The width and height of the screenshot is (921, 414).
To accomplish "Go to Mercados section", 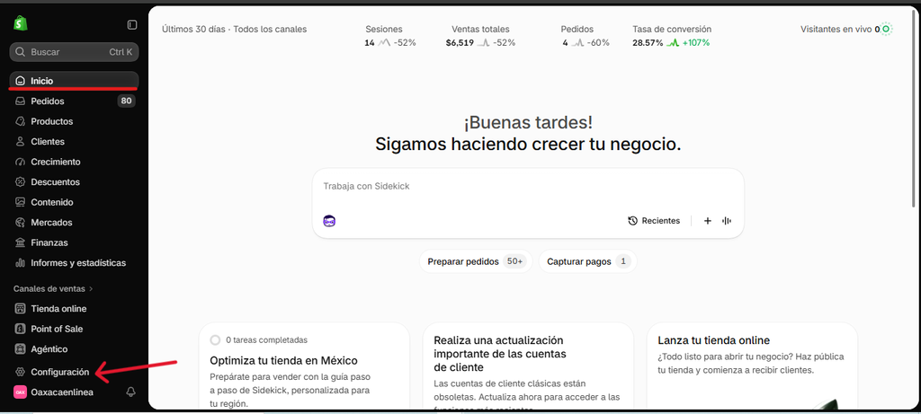I will 74,223.
